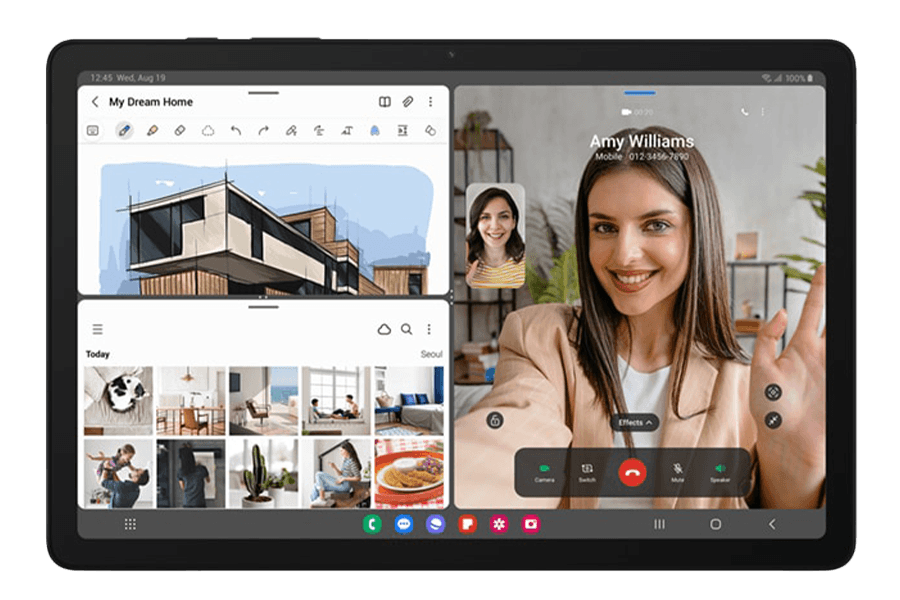Attach a file using paperclip icon
This screenshot has width=900, height=600.
[408, 102]
